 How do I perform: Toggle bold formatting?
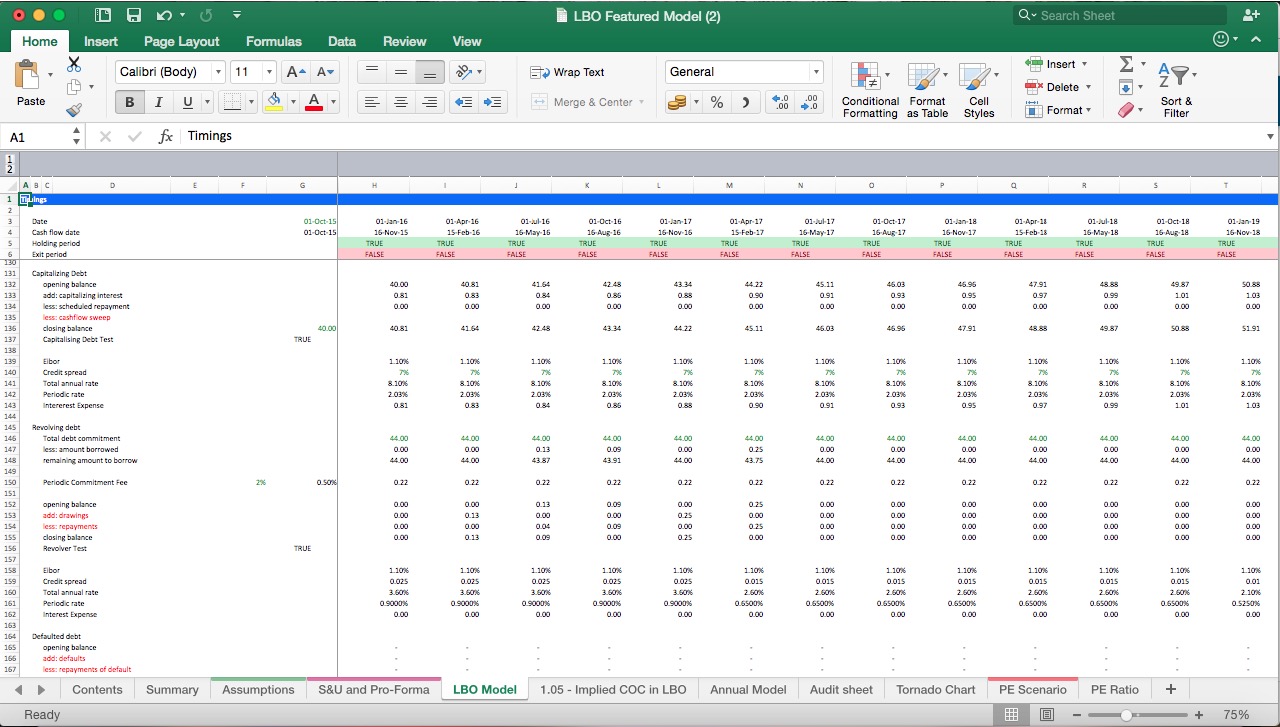click(x=128, y=101)
